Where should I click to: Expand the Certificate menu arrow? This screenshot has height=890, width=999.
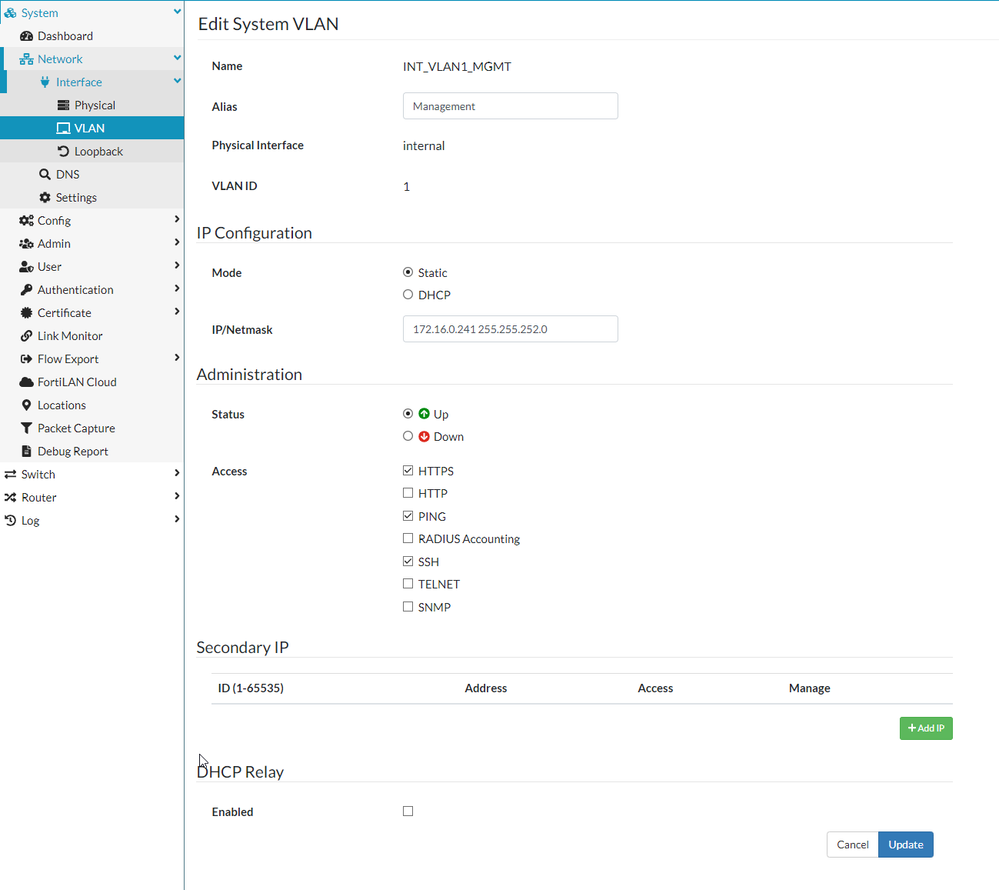(177, 312)
